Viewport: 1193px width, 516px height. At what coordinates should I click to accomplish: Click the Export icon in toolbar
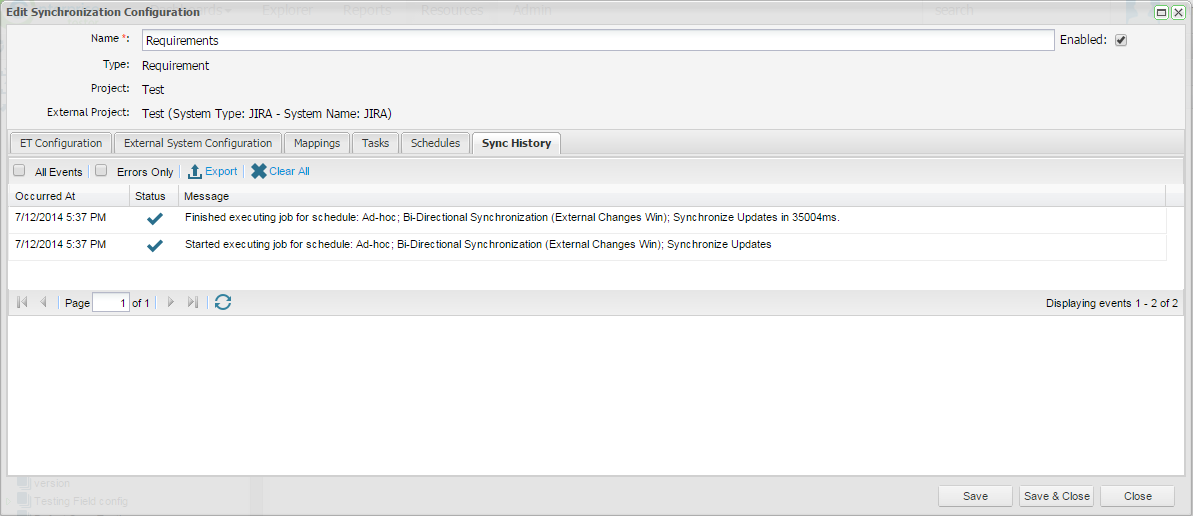click(x=195, y=171)
